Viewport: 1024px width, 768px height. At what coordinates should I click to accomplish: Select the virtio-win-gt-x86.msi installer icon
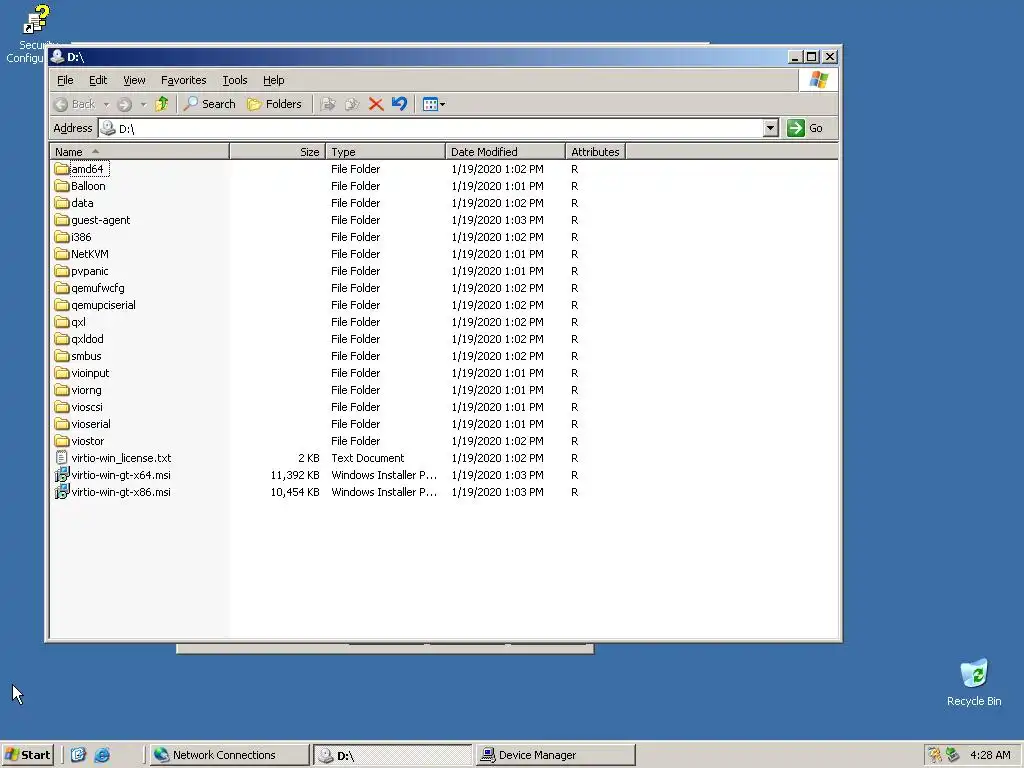[x=62, y=492]
